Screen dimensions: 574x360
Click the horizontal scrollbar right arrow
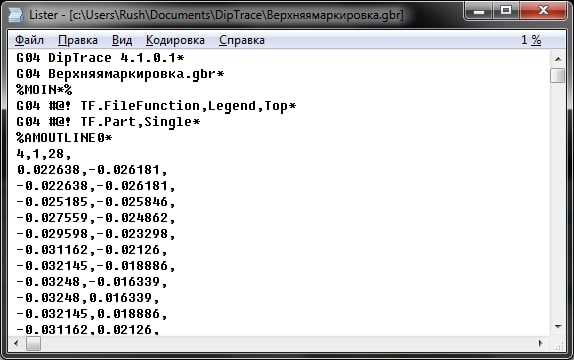coord(541,344)
